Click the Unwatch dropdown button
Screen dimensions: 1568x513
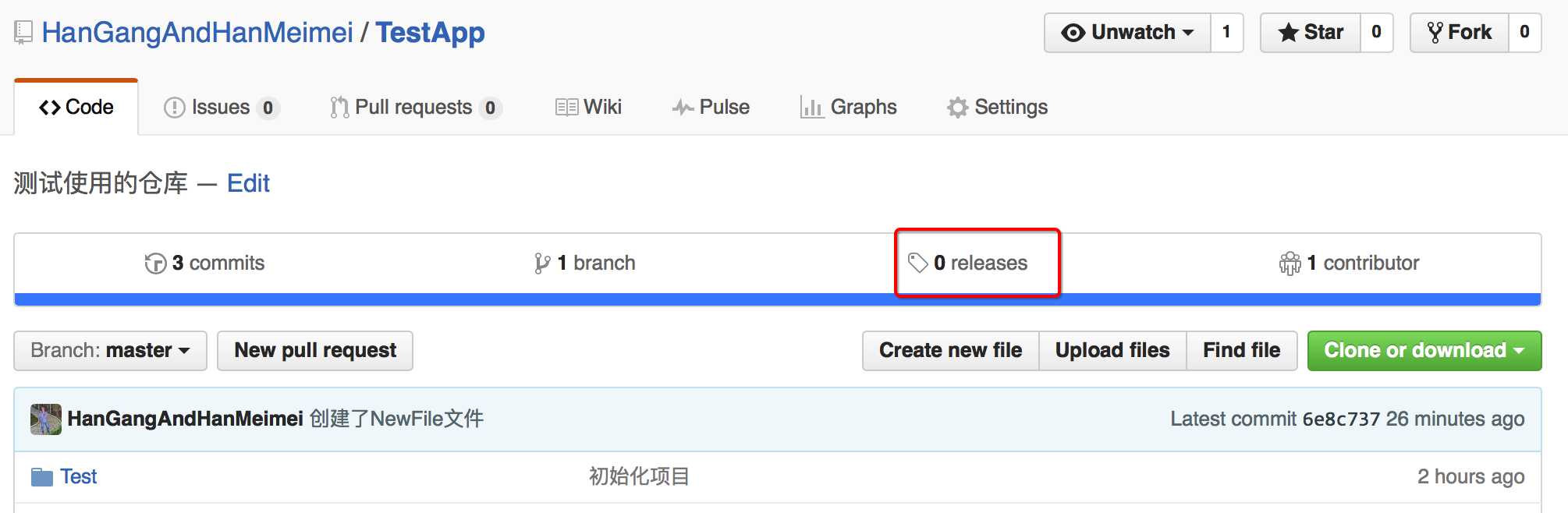point(1127,33)
